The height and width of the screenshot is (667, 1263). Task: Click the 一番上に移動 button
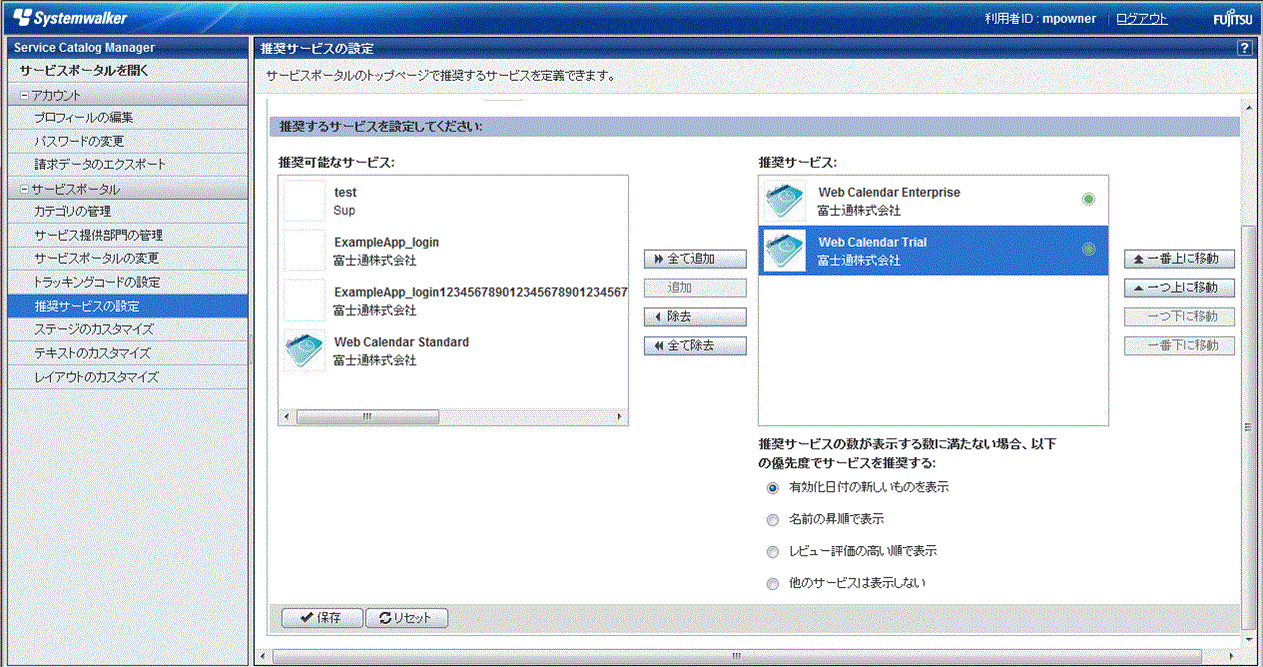click(x=1179, y=259)
